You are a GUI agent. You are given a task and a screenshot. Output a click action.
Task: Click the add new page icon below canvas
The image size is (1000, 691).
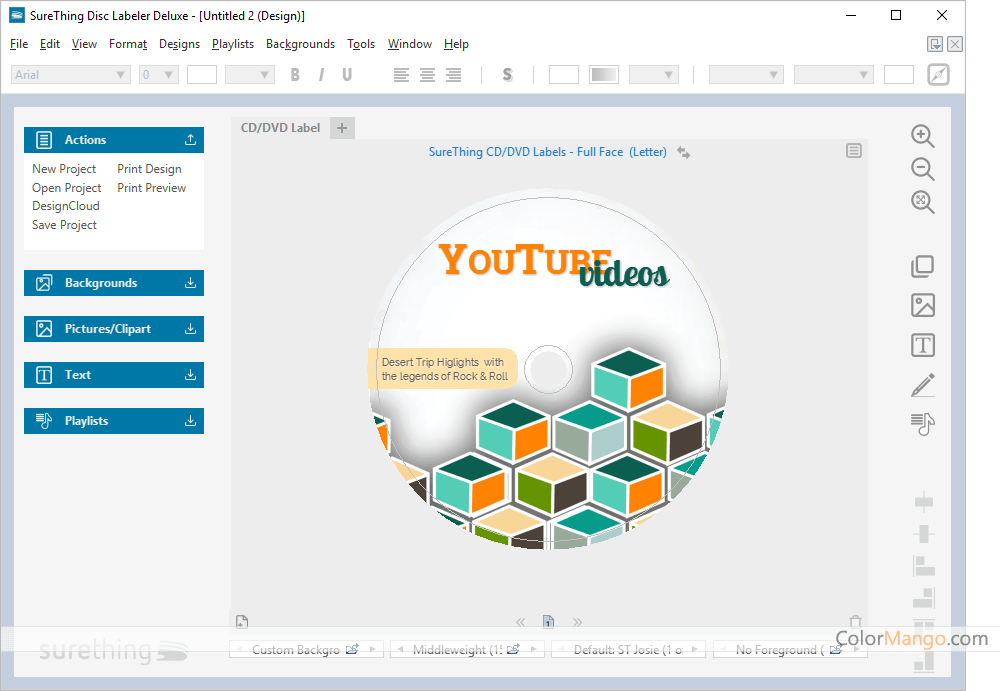(x=242, y=621)
